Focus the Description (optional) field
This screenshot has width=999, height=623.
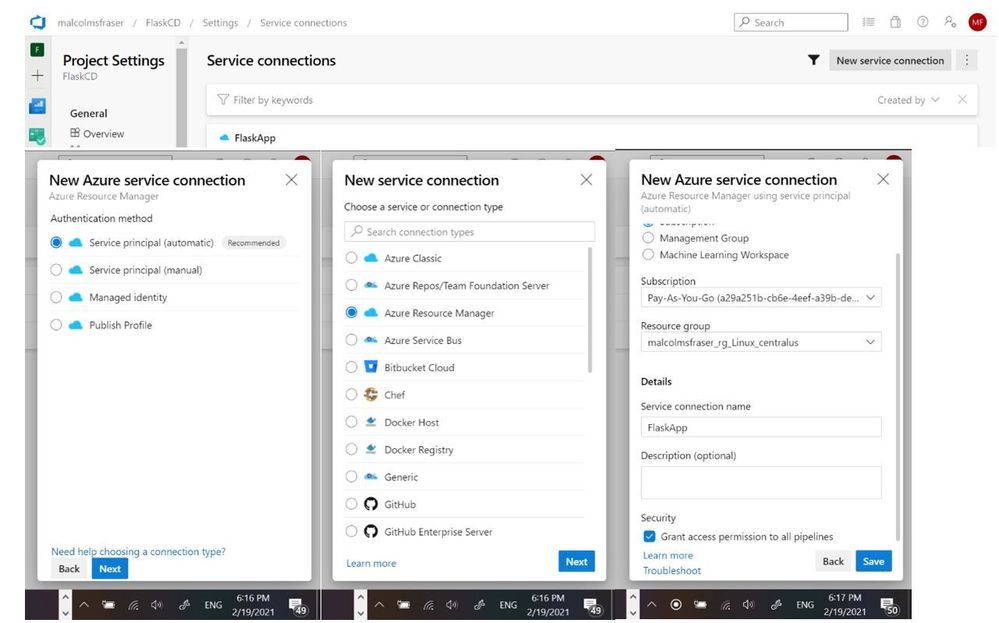click(x=761, y=482)
